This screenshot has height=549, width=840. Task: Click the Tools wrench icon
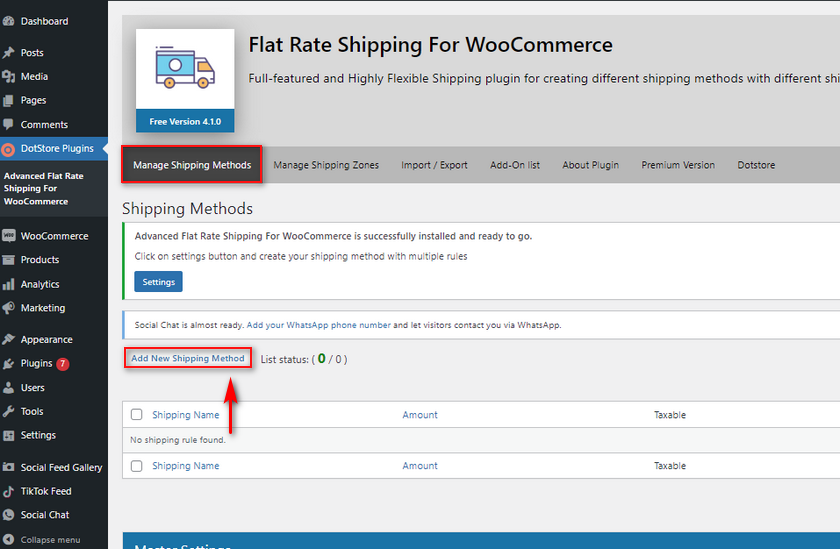8,411
